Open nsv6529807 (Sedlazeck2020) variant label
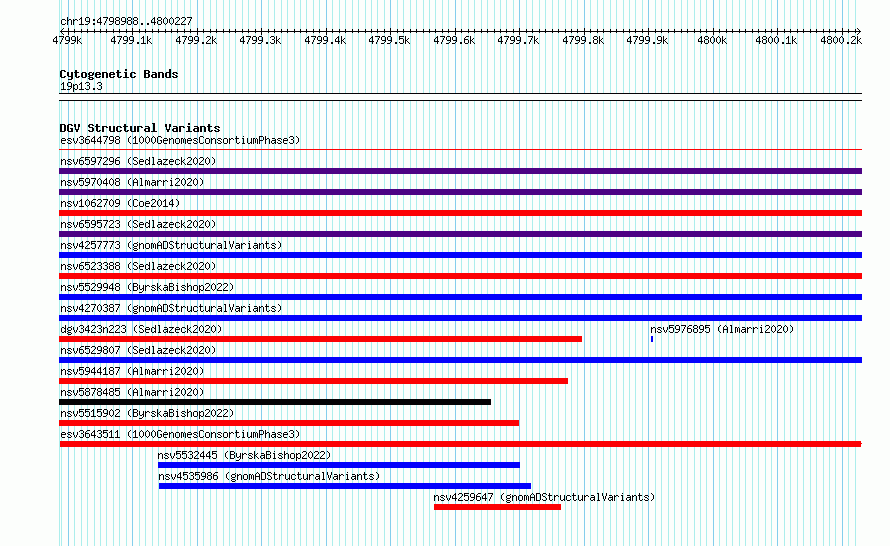The height and width of the screenshot is (546, 890). [x=138, y=350]
